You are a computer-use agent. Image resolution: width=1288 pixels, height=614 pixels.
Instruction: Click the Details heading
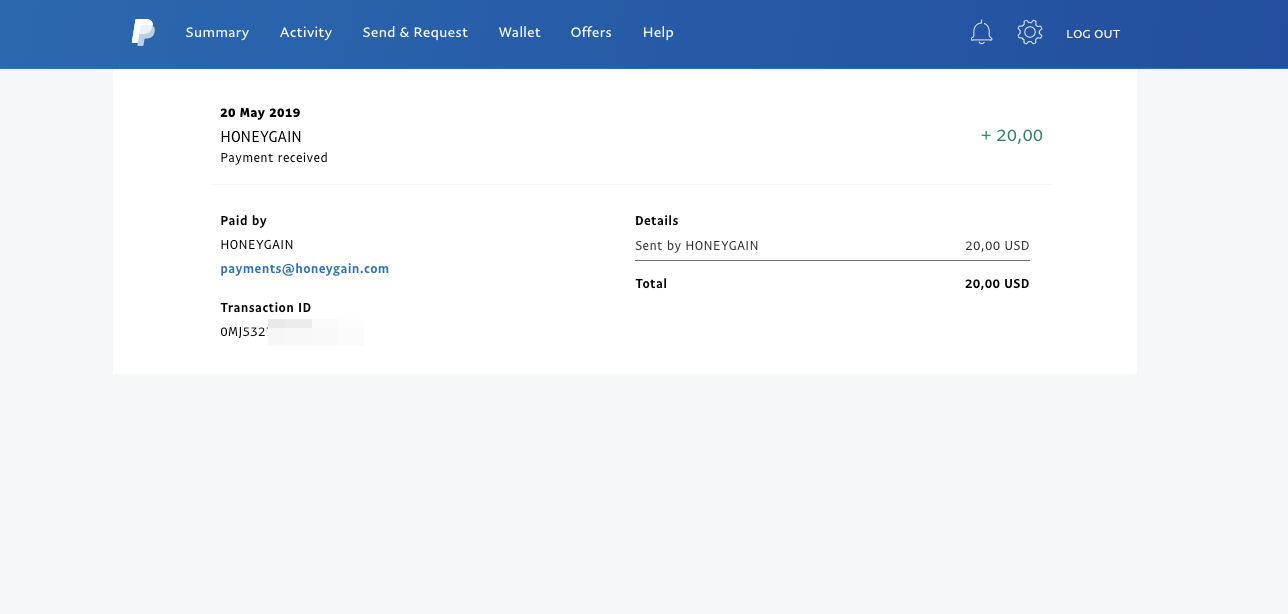pos(656,221)
